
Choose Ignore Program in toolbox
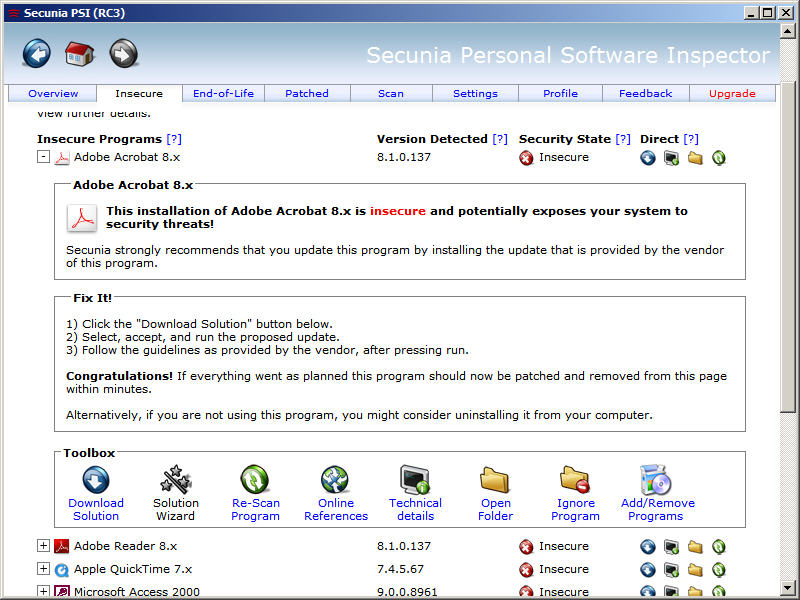pyautogui.click(x=575, y=480)
